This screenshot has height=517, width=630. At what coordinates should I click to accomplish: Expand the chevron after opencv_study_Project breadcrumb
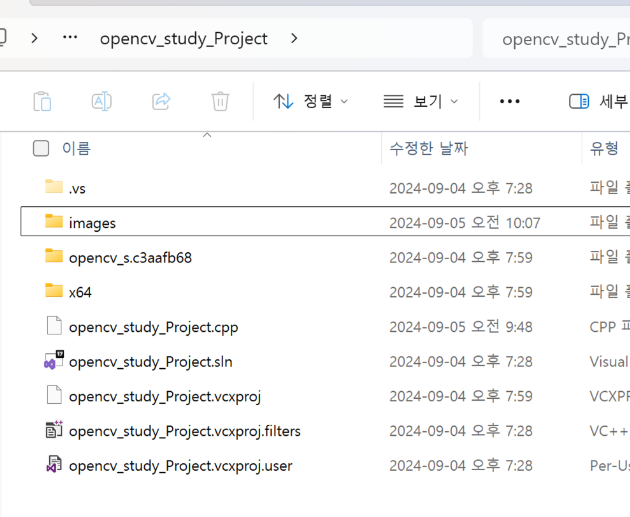point(294,39)
